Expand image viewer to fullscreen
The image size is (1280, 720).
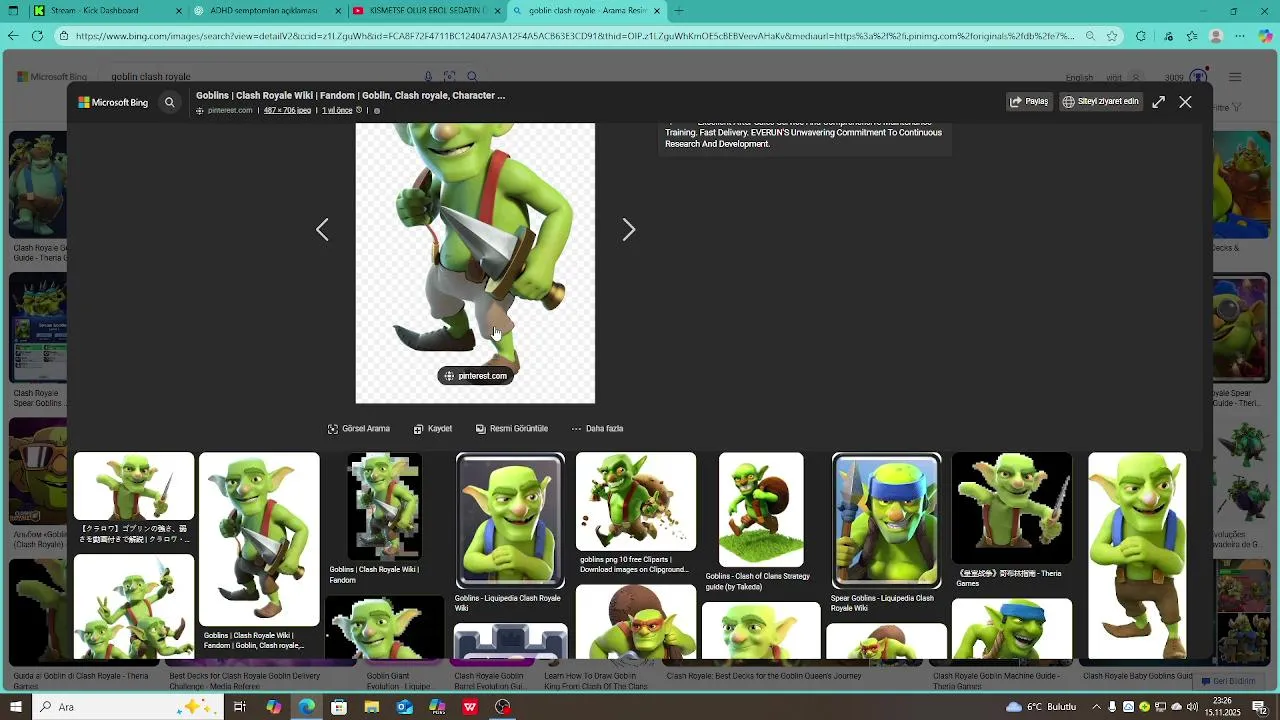point(1158,102)
